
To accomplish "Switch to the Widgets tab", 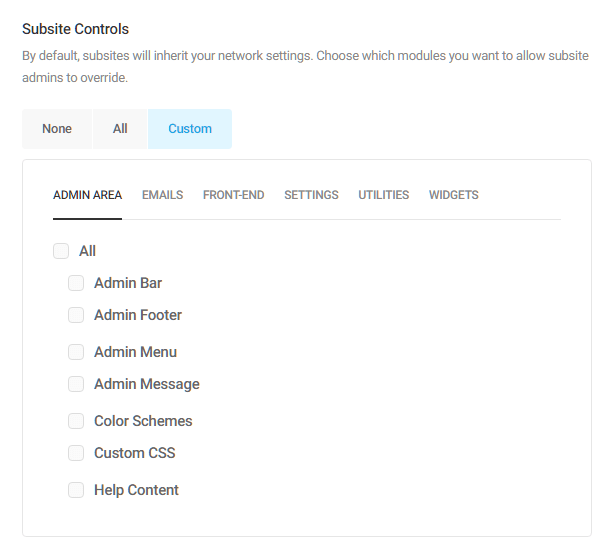I will click(454, 195).
